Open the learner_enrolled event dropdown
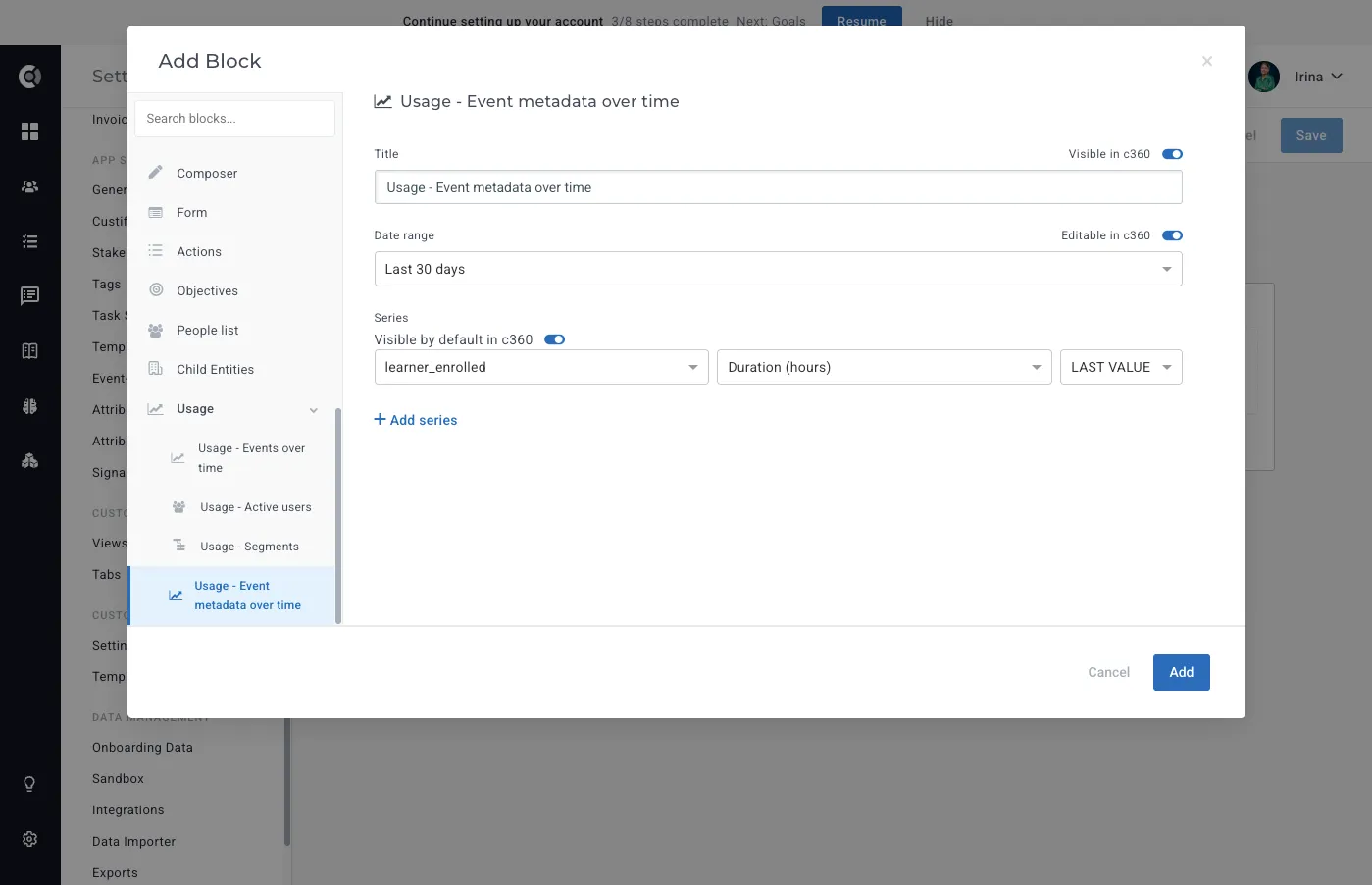Viewport: 1372px width, 885px height. tap(541, 367)
